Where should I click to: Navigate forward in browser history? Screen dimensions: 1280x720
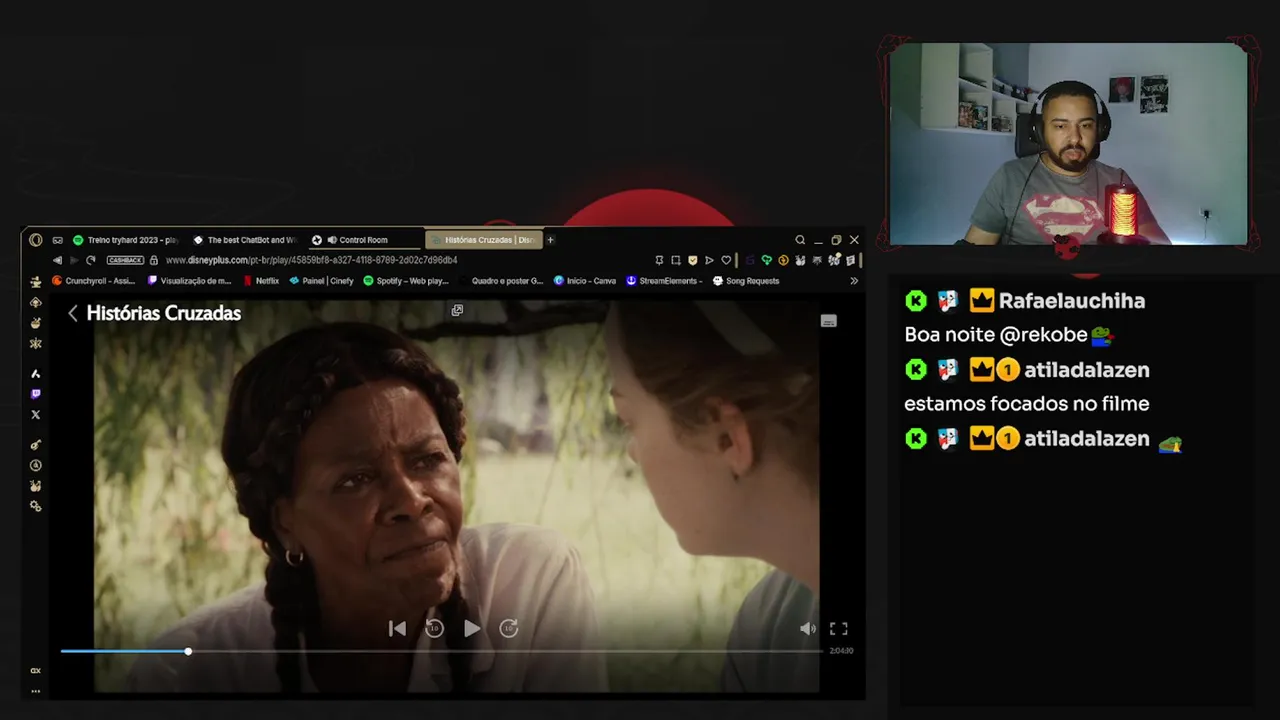(74, 260)
